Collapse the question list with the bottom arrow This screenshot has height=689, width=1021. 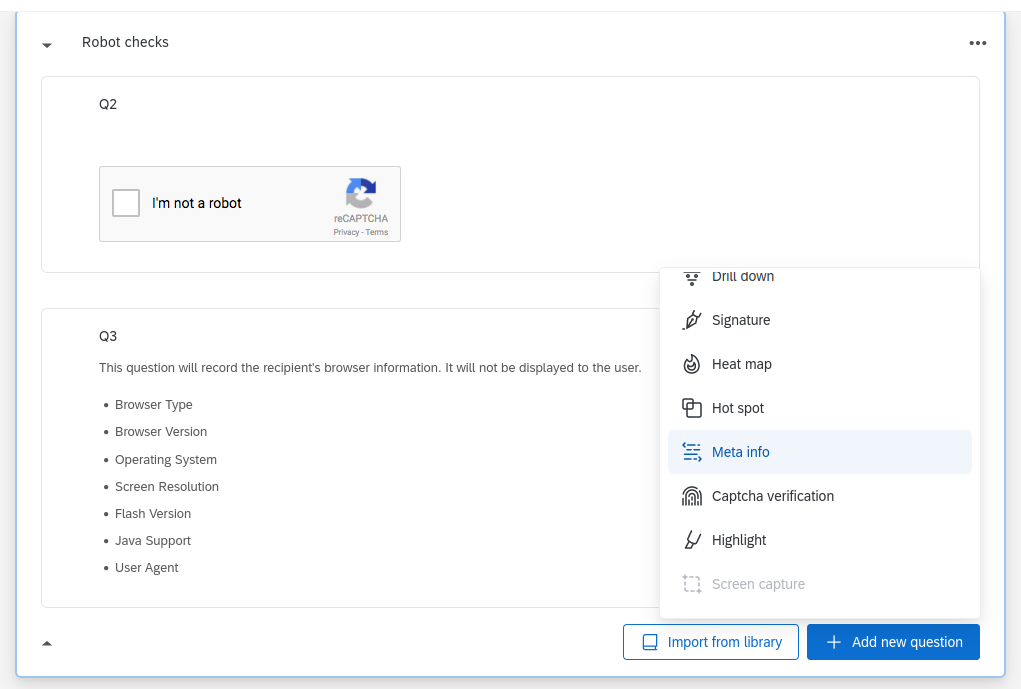(x=46, y=644)
